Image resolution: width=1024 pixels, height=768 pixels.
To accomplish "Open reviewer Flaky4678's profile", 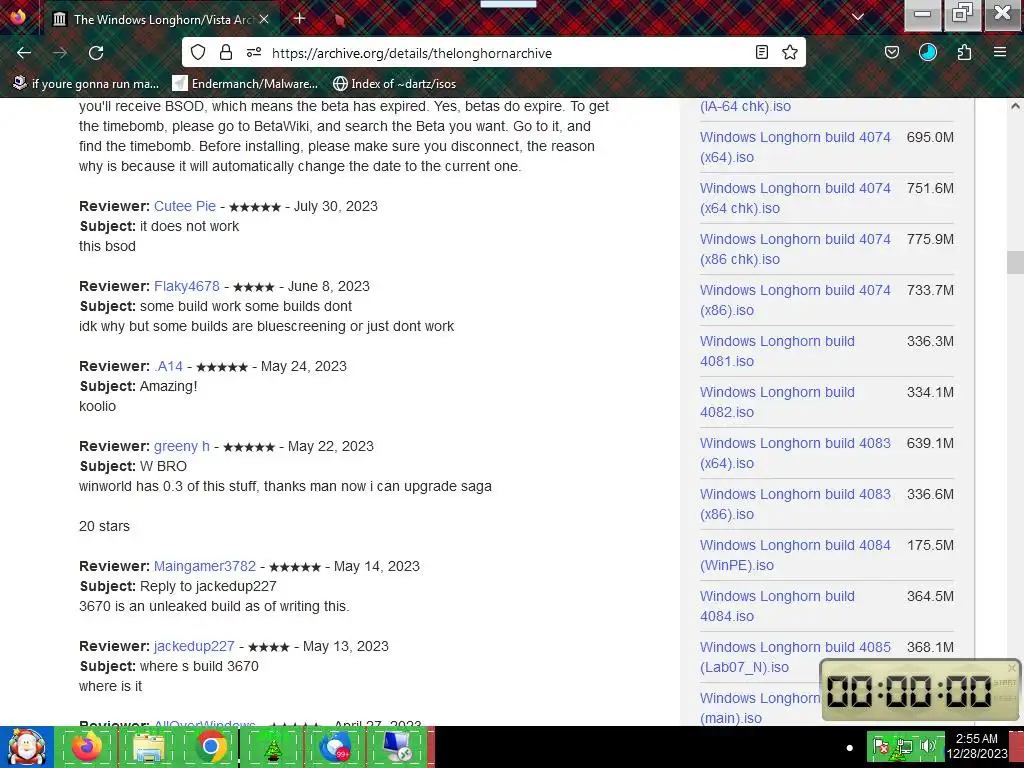I will tap(187, 286).
